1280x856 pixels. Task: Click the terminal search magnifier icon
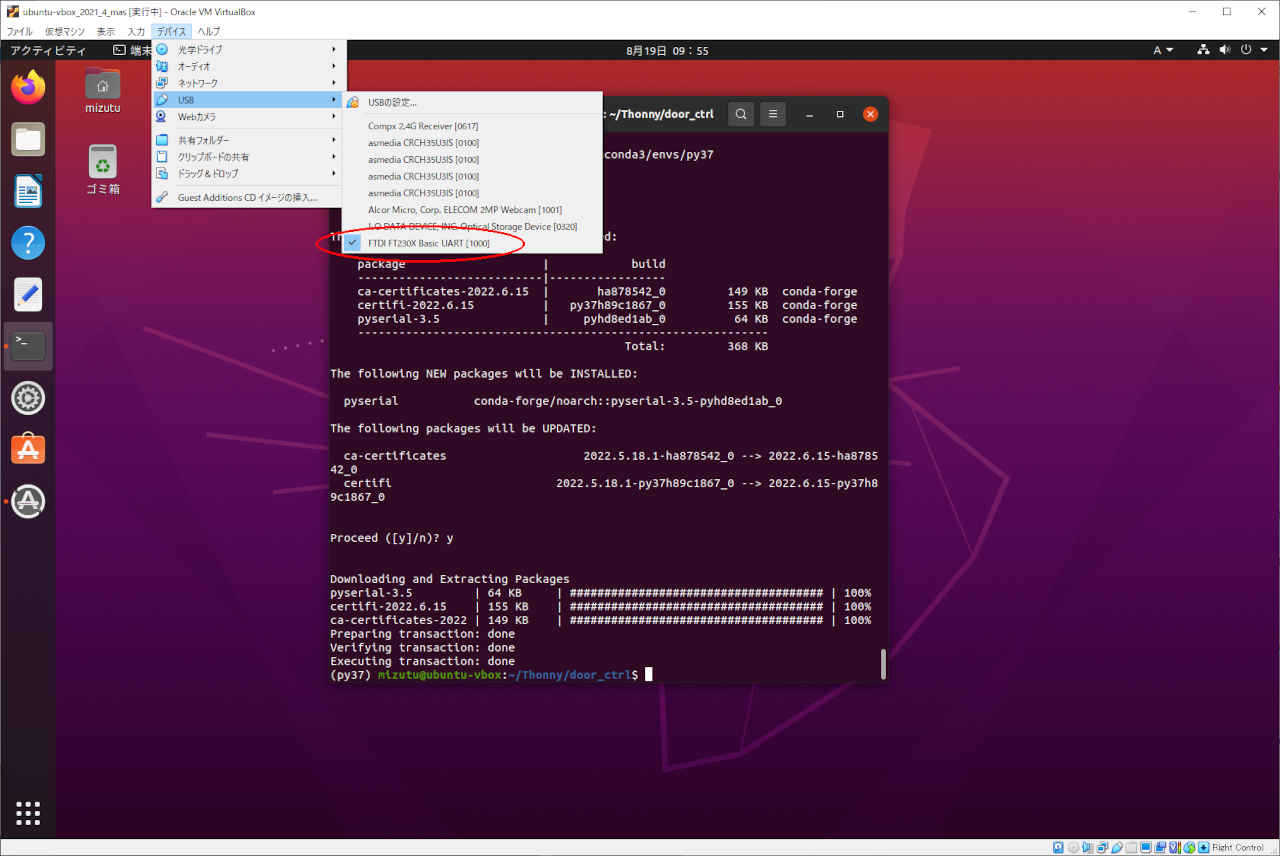point(740,114)
